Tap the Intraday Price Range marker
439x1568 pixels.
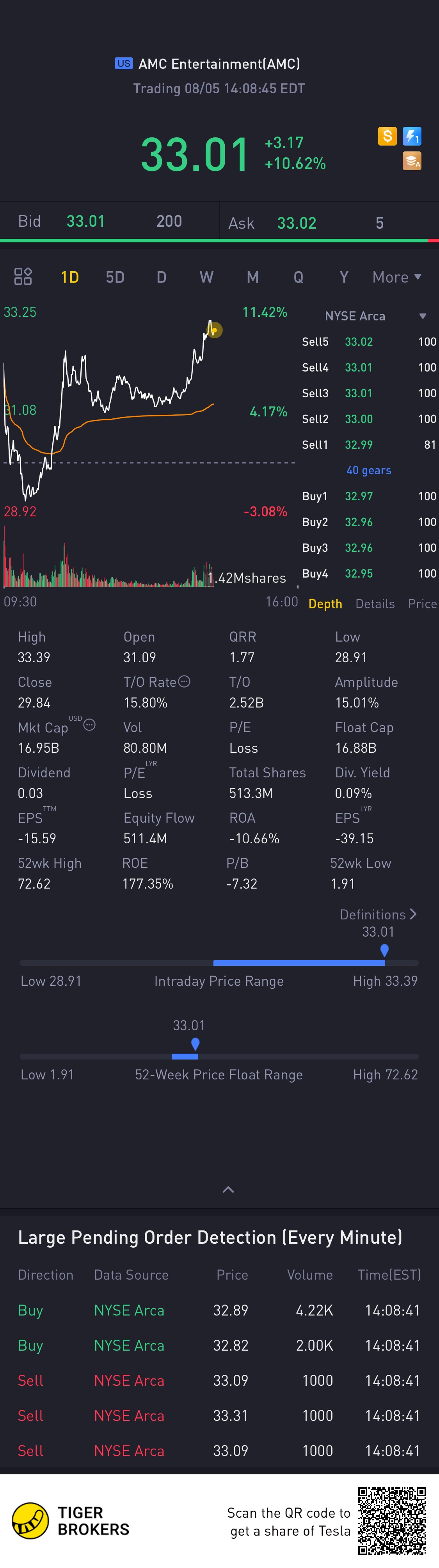point(384,950)
